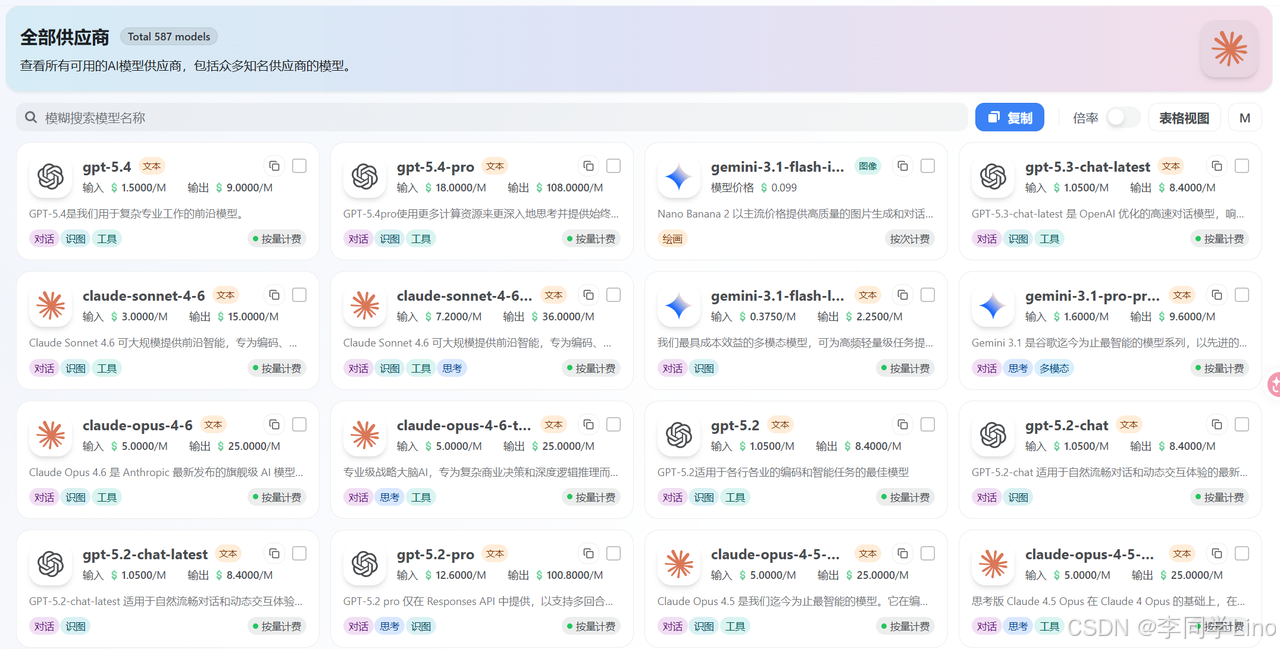Click 按次计费 billing badge
The width and height of the screenshot is (1280, 649).
pos(909,239)
